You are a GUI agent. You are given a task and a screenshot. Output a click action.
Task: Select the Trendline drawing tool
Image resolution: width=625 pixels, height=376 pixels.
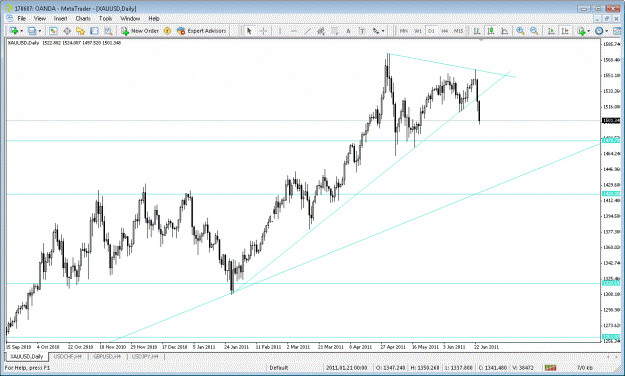click(x=307, y=31)
